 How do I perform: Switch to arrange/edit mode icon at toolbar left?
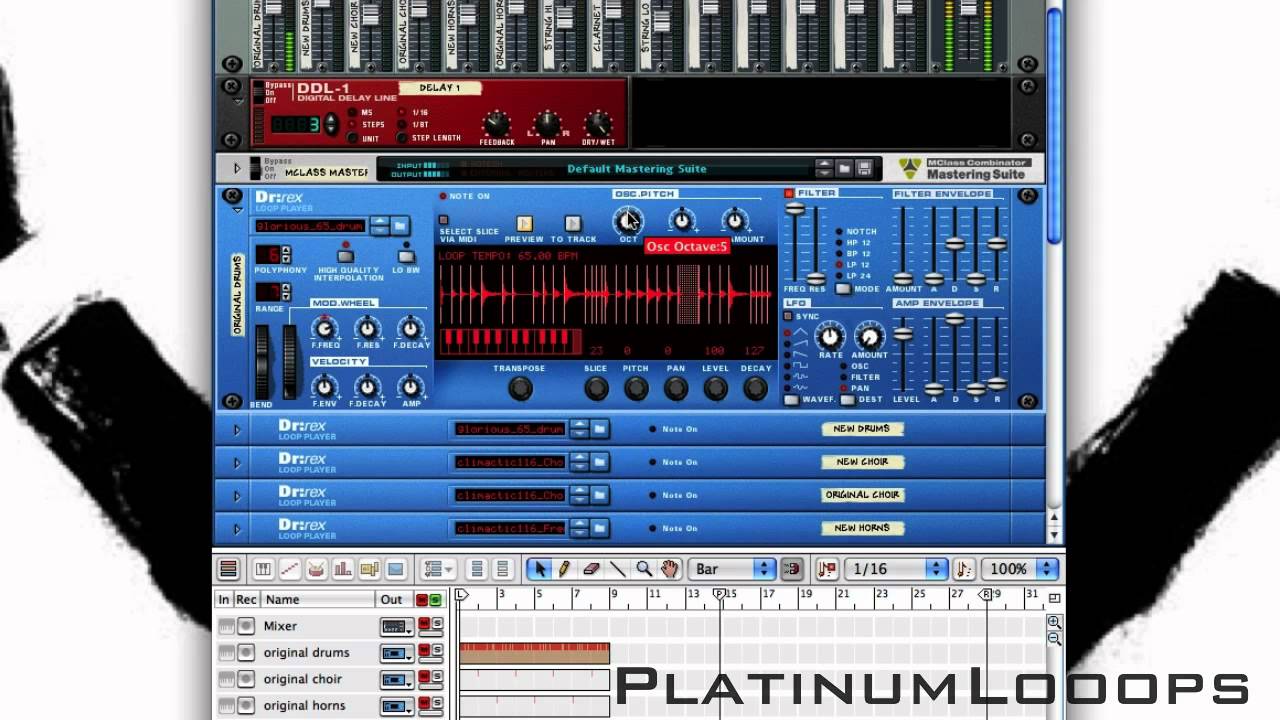(x=229, y=569)
